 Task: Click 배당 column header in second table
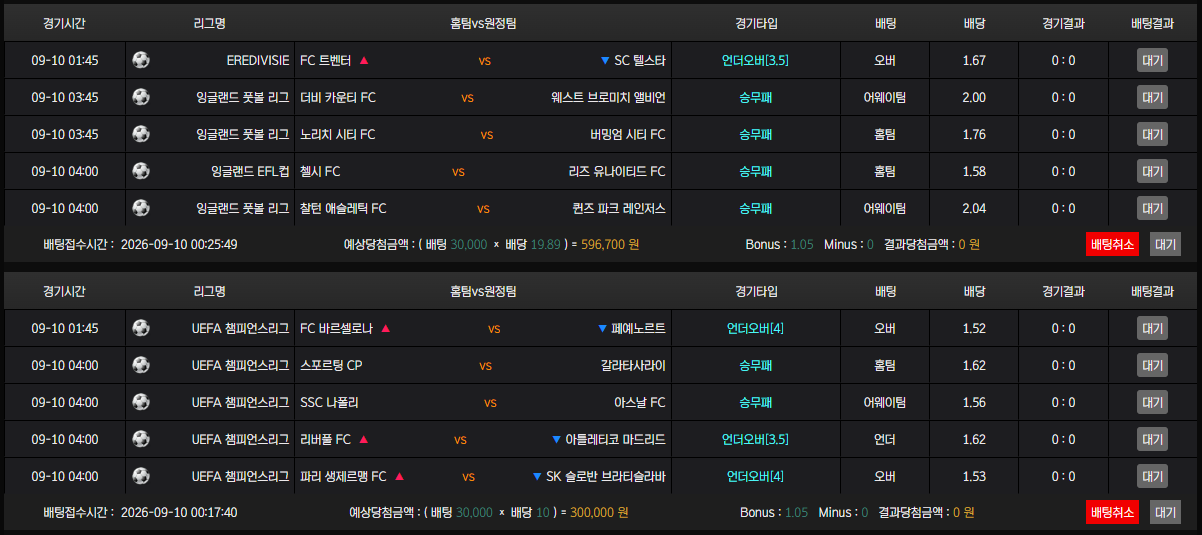pos(975,291)
